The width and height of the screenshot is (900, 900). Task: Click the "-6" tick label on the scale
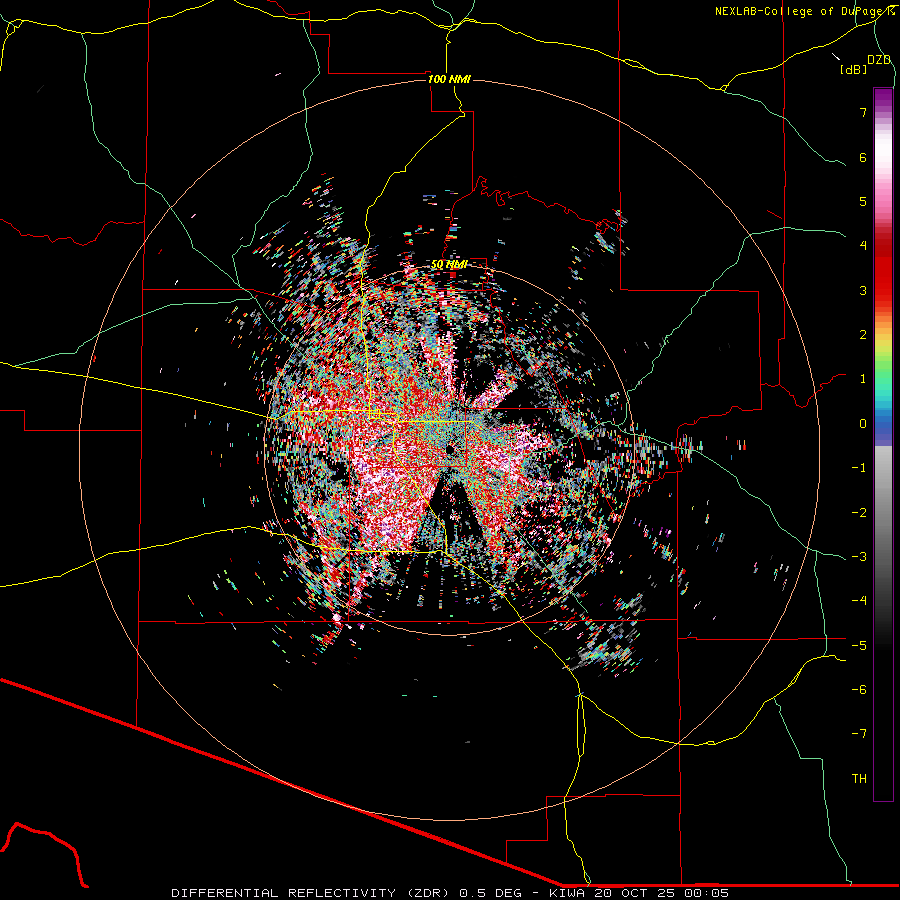[859, 690]
